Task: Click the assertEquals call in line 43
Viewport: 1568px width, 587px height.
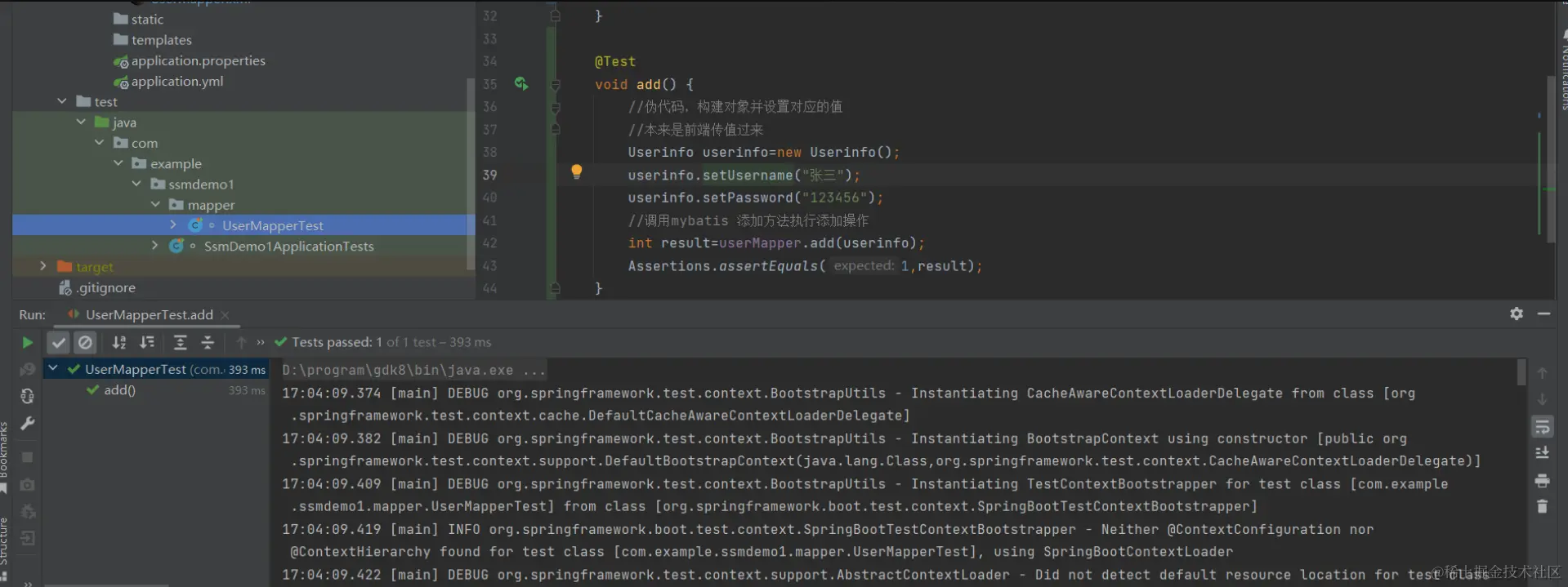Action: click(x=768, y=266)
